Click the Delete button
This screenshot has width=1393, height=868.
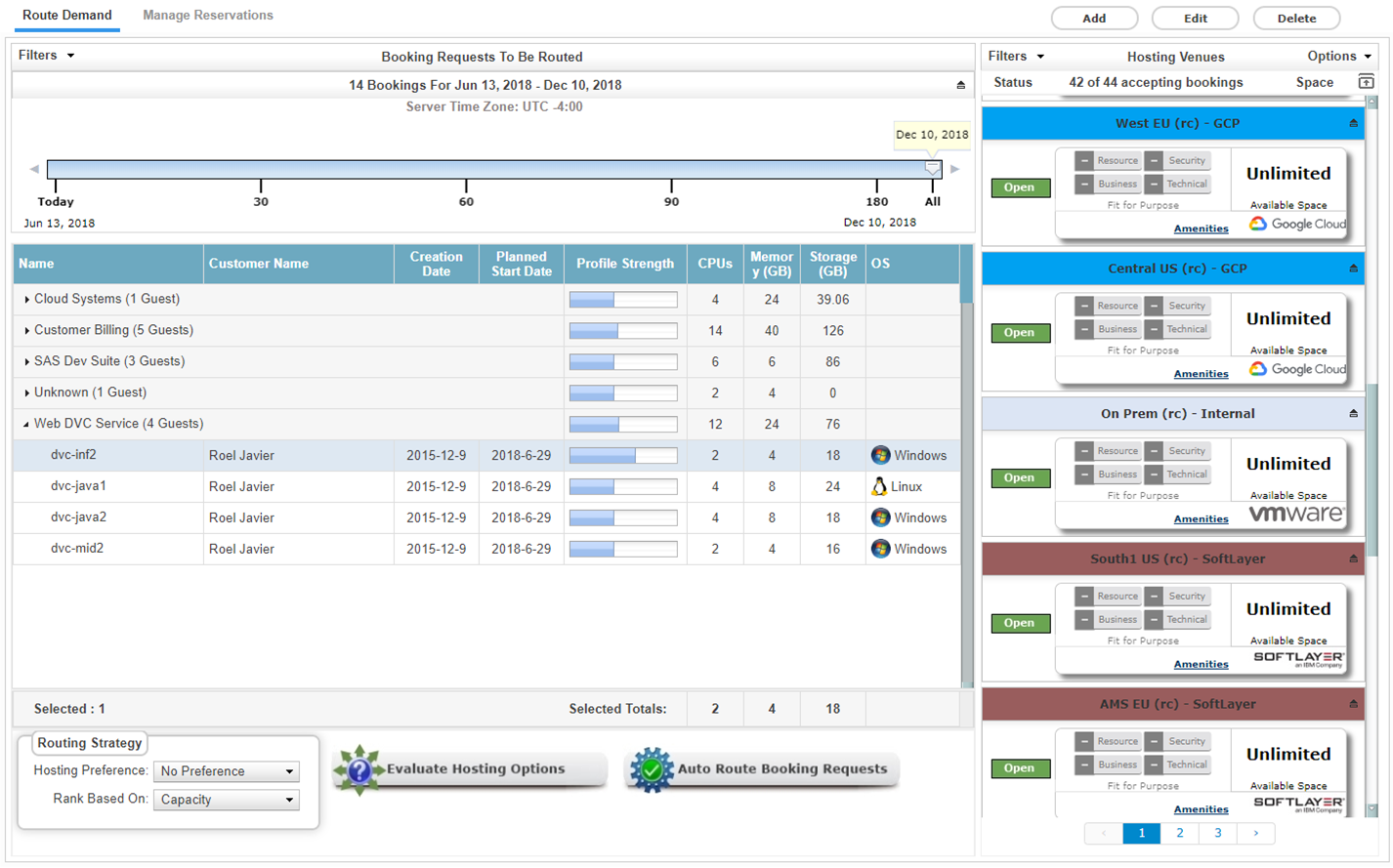(1296, 19)
